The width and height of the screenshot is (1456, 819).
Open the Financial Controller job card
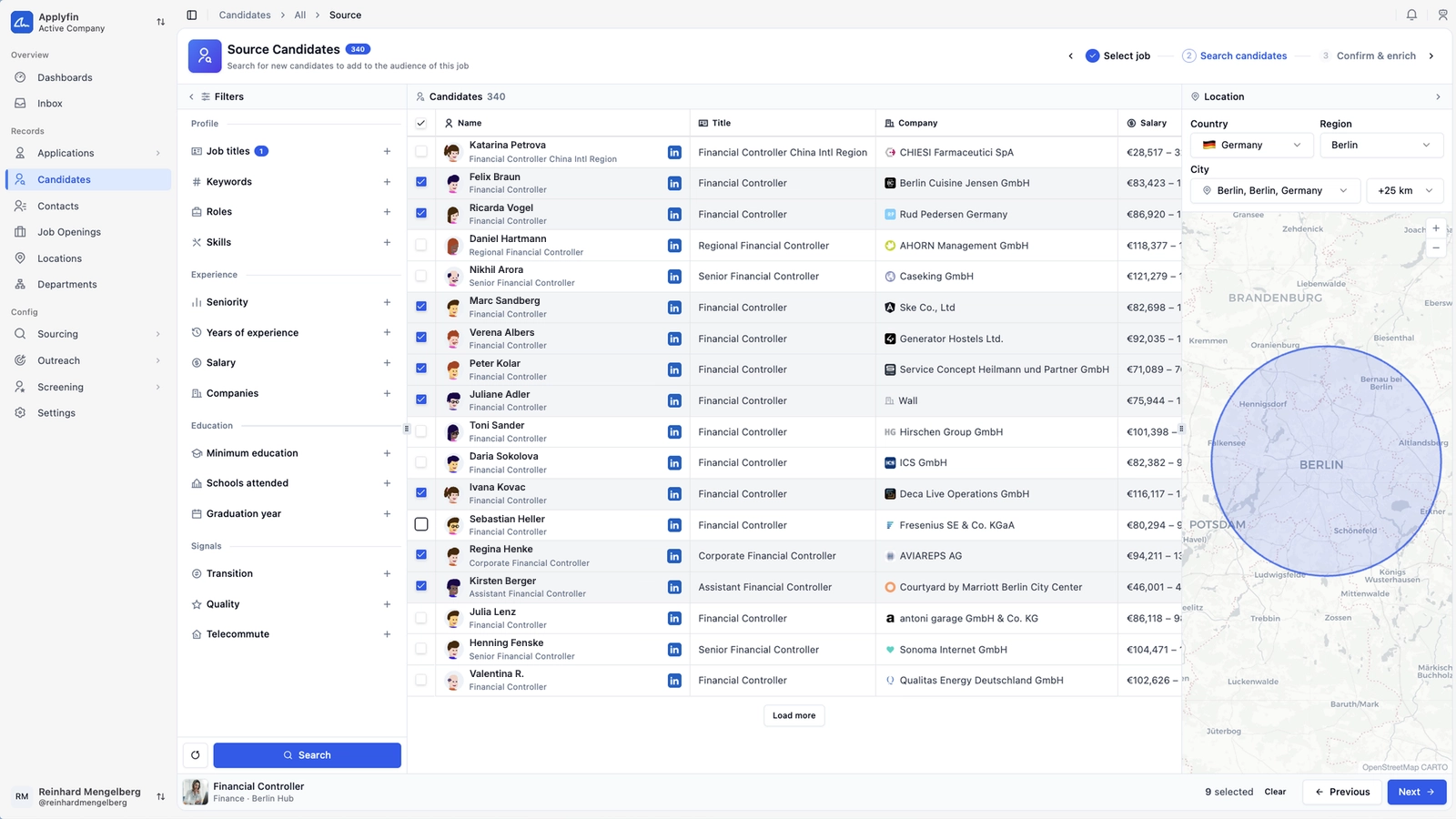click(246, 792)
